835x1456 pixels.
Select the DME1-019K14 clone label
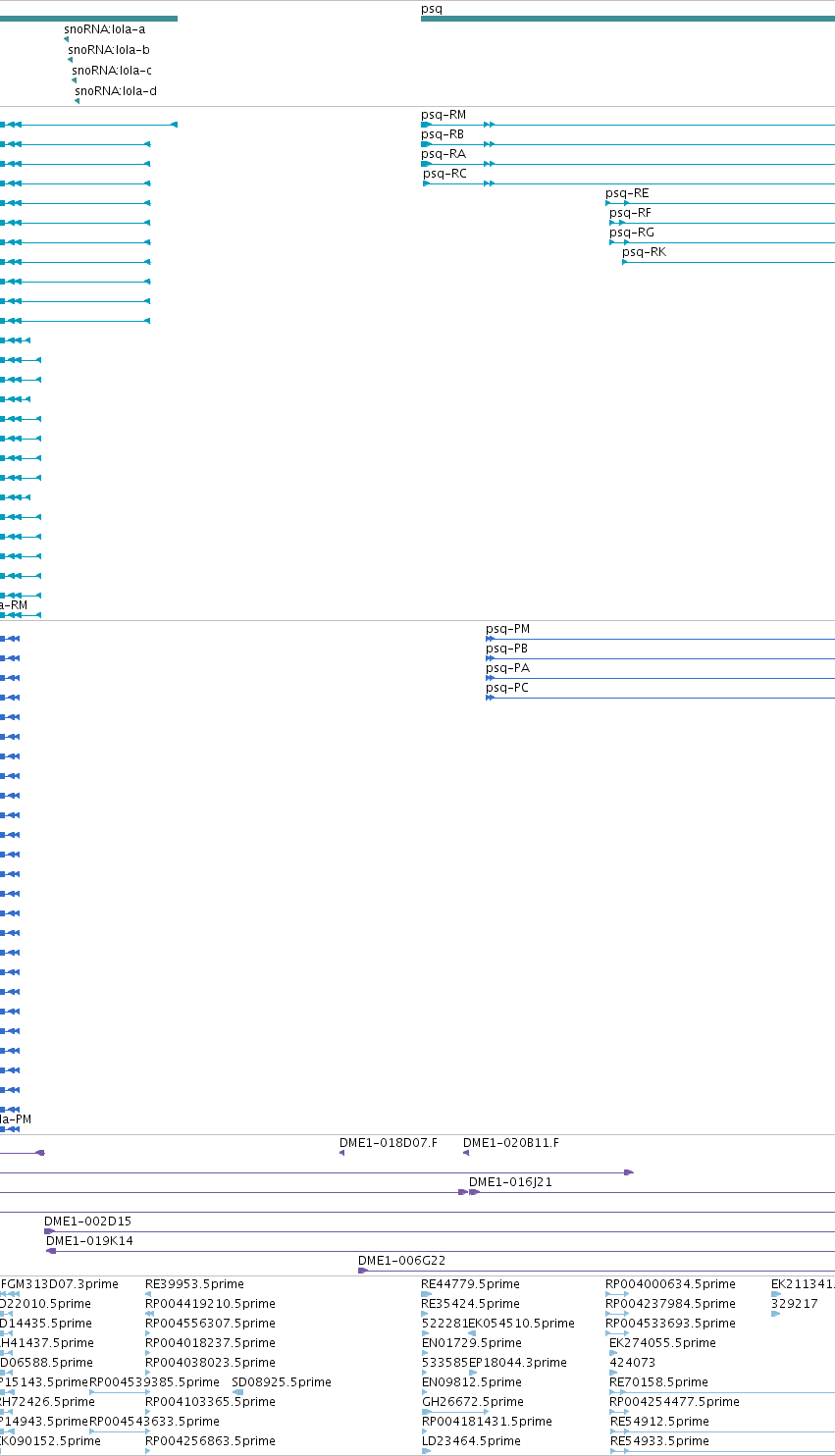pos(89,1241)
